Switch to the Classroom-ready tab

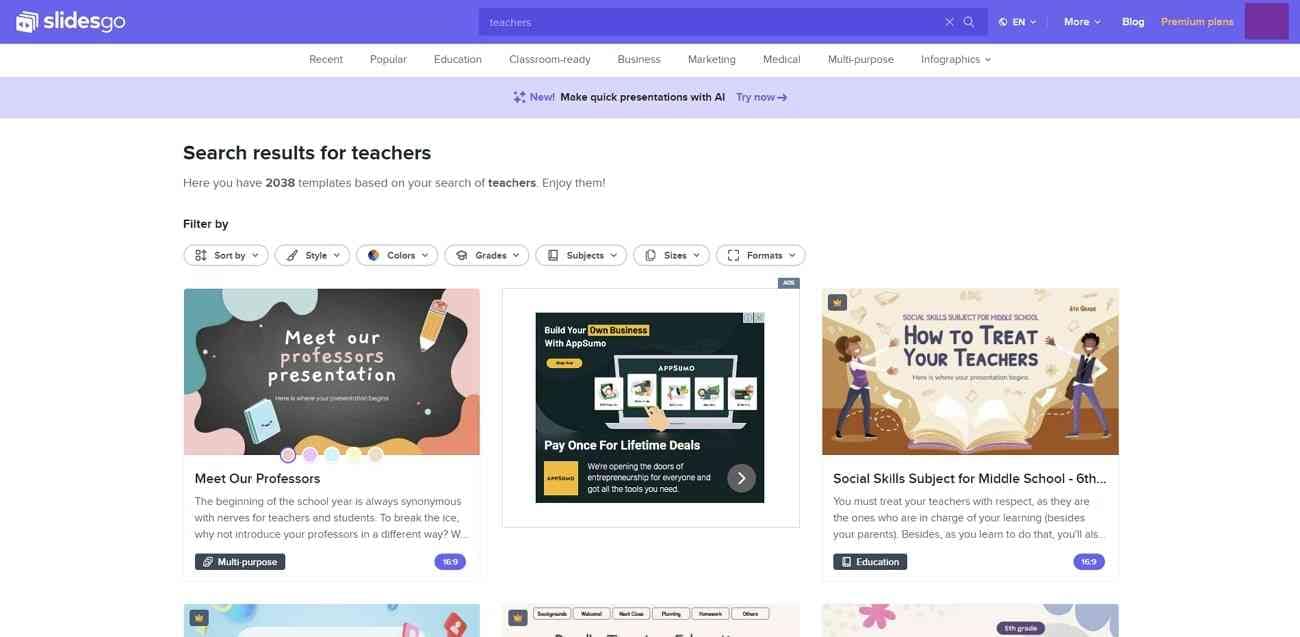pyautogui.click(x=550, y=59)
